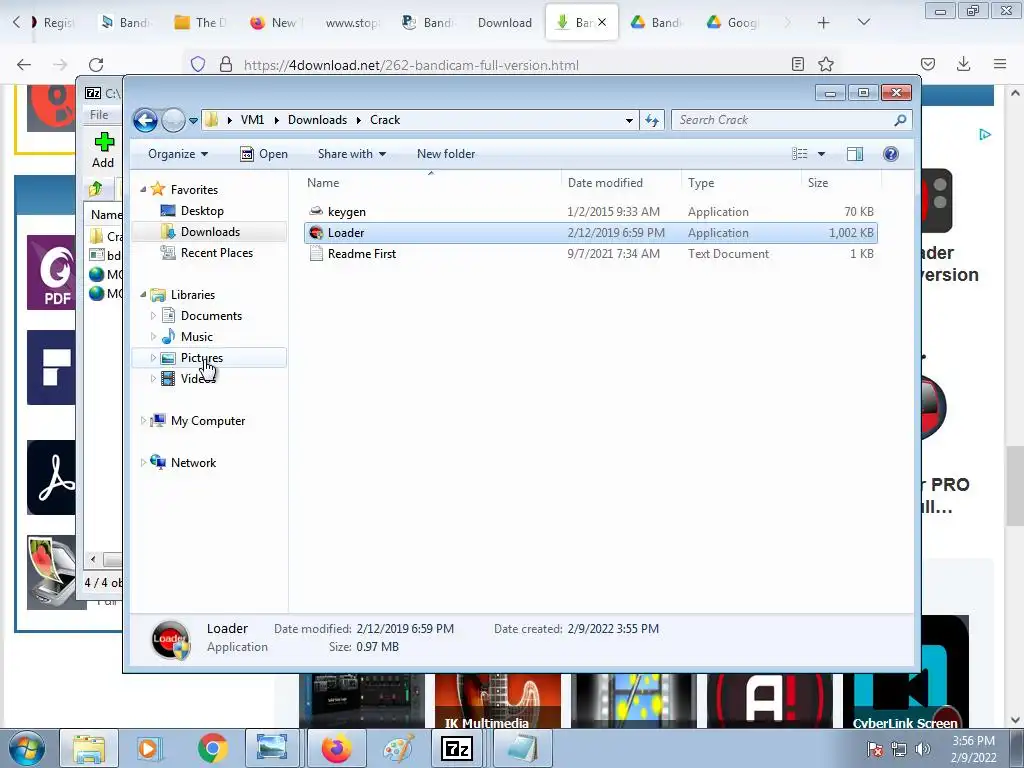Click the Windows Start button
1024x768 pixels.
[27, 748]
